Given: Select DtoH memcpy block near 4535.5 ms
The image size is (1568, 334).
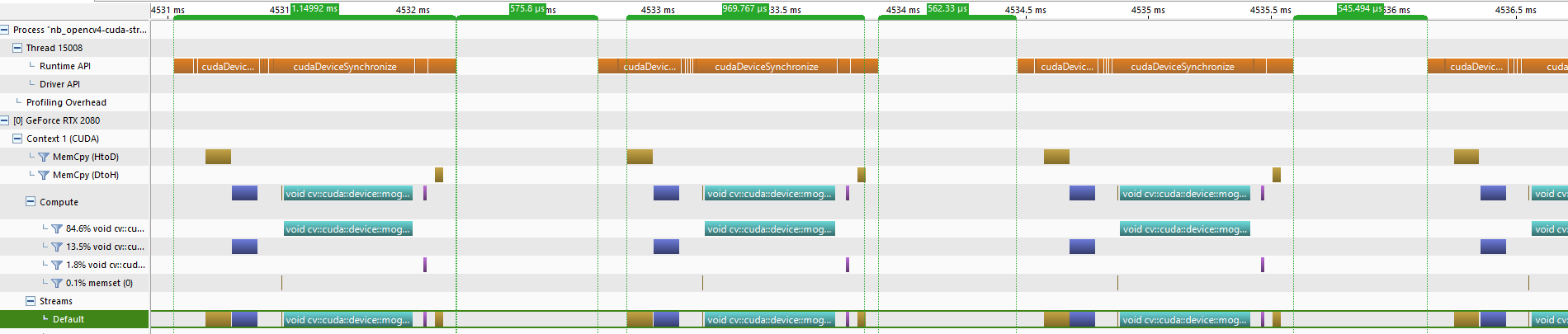Looking at the screenshot, I should pos(1277,175).
